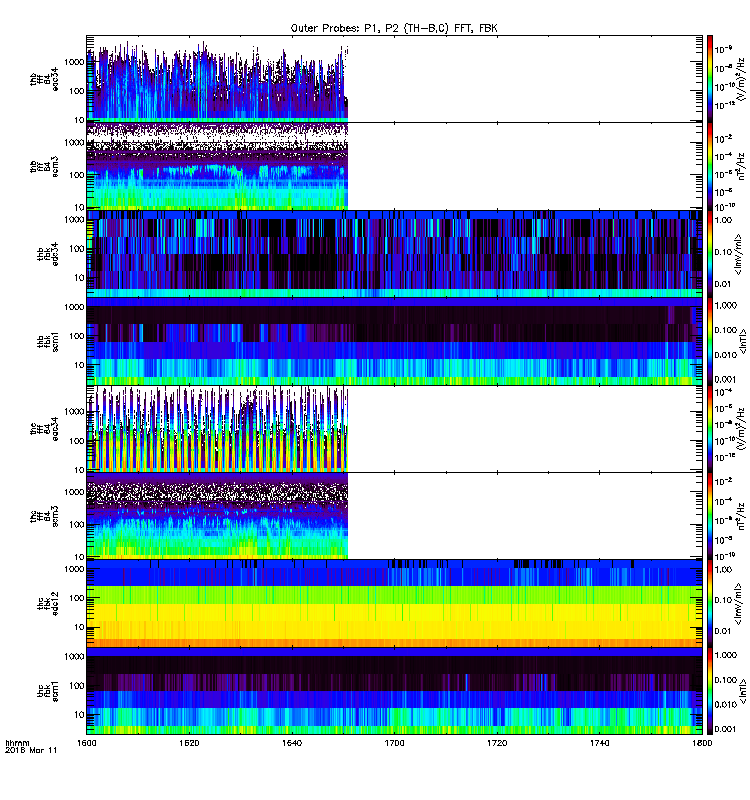This screenshot has width=750, height=800.
Task: Click the thc fff 64 eac34 panel label
Action: [x=44, y=429]
